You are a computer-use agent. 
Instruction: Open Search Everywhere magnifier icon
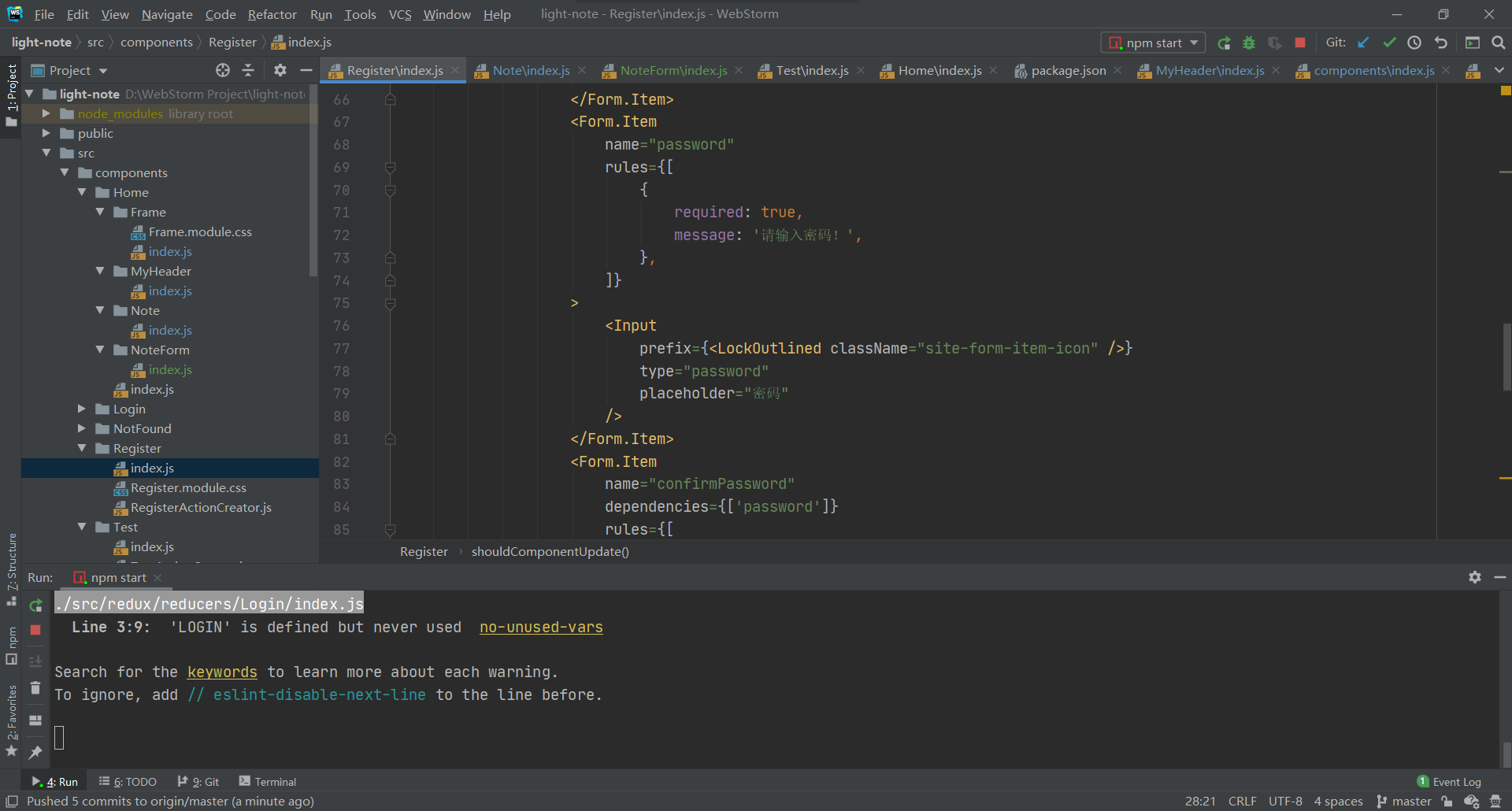pyautogui.click(x=1499, y=43)
